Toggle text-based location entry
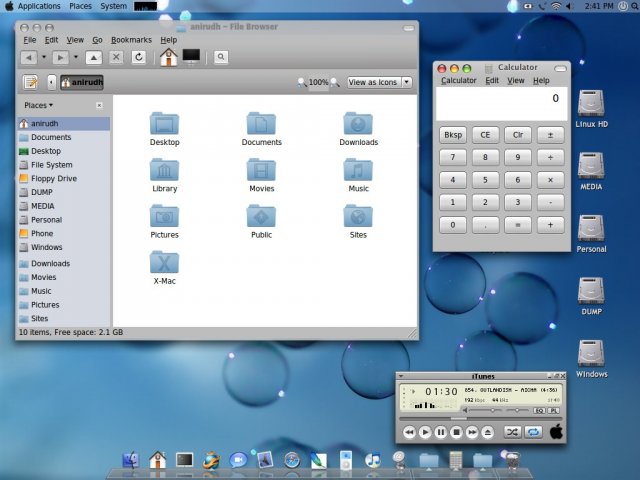640x480 pixels. pos(31,82)
